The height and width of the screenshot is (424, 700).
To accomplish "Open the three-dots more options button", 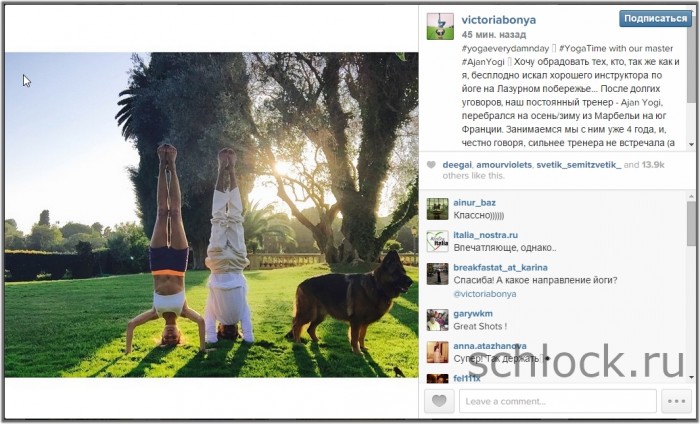I will [676, 401].
